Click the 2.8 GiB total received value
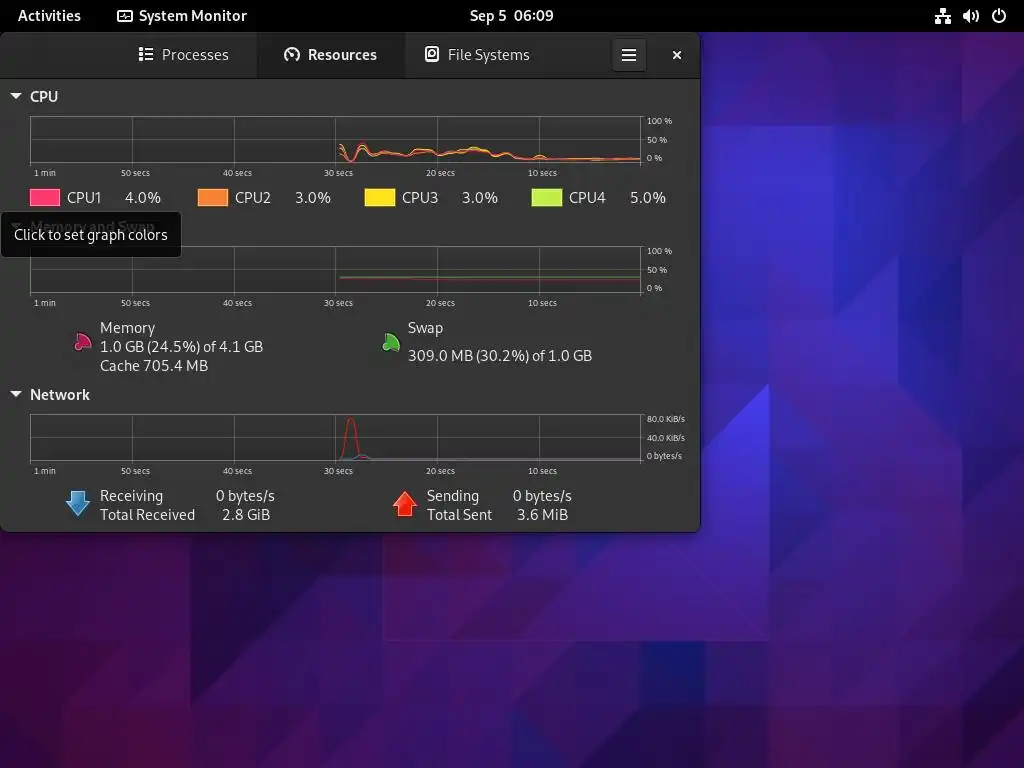 pyautogui.click(x=246, y=515)
